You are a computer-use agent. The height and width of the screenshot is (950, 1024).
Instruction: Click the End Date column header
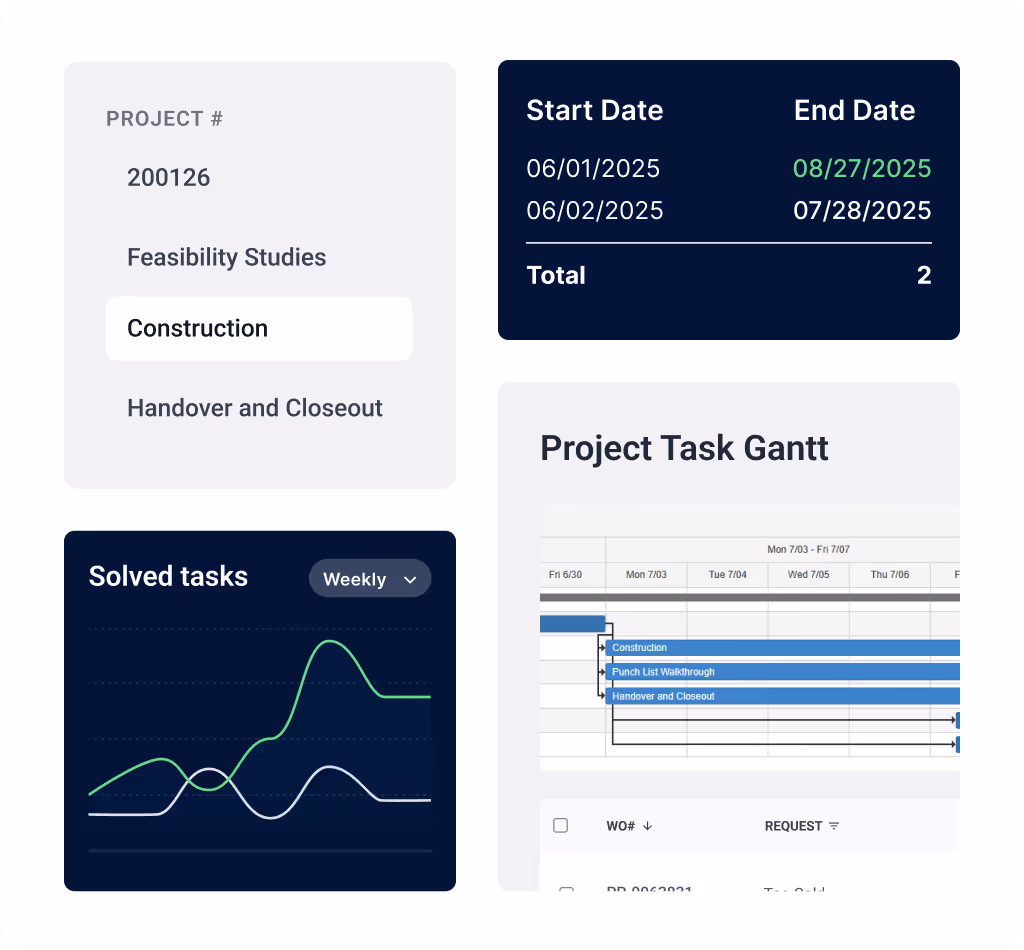coord(854,110)
